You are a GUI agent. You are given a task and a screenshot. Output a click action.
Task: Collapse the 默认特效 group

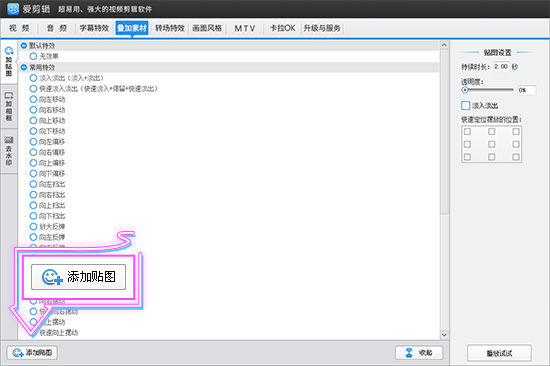[x=24, y=45]
